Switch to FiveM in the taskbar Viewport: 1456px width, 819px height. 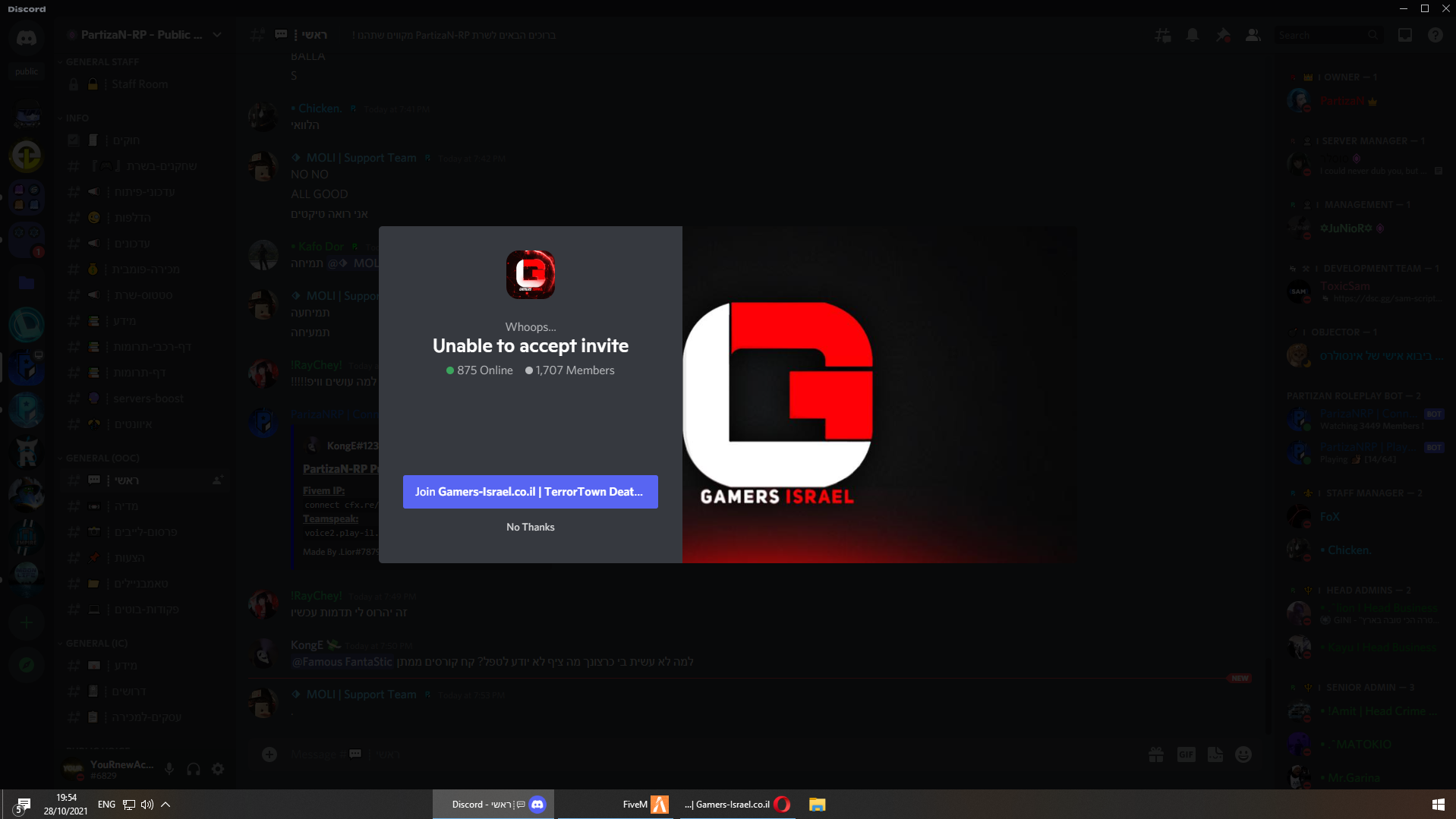pos(644,805)
